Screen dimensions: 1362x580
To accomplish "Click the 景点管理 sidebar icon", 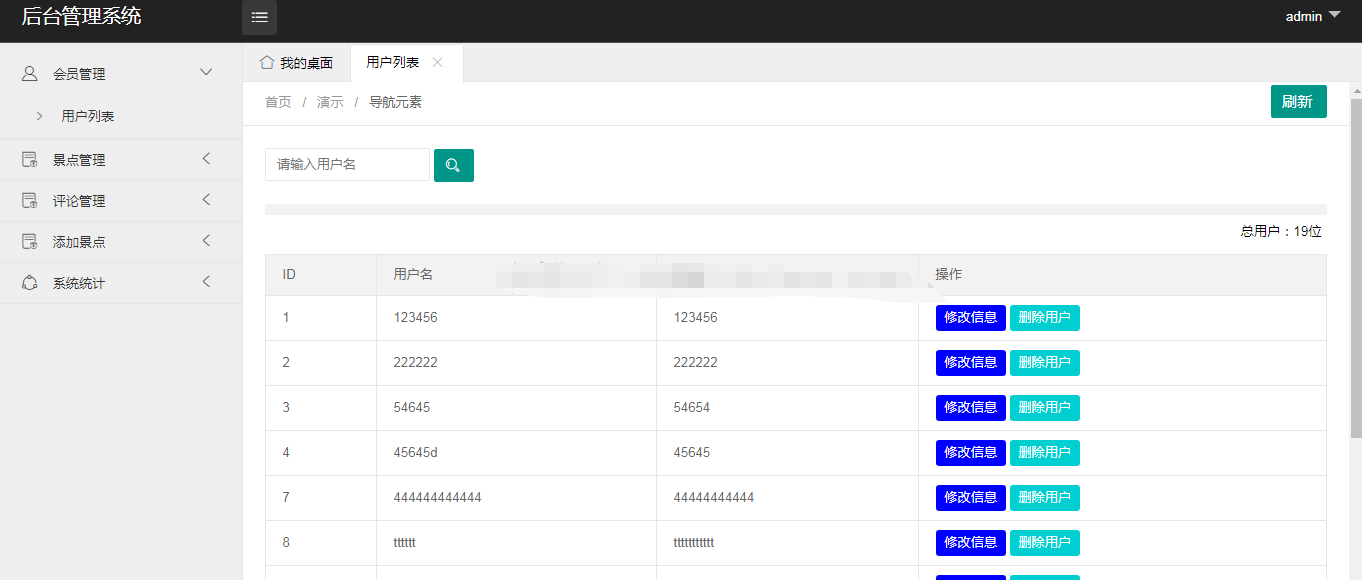I will coord(30,159).
